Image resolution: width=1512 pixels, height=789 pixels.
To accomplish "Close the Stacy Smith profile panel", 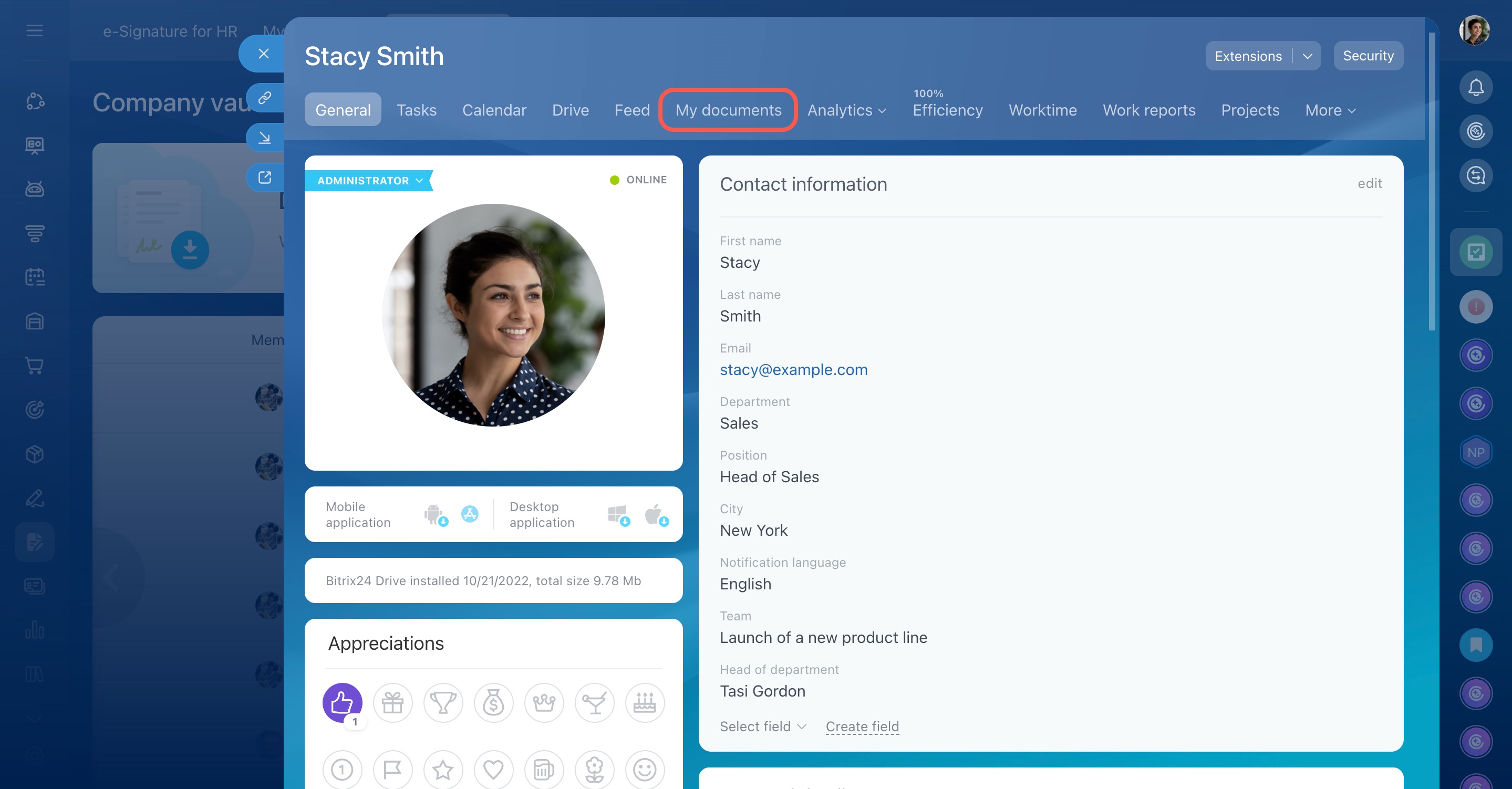I will (x=264, y=54).
